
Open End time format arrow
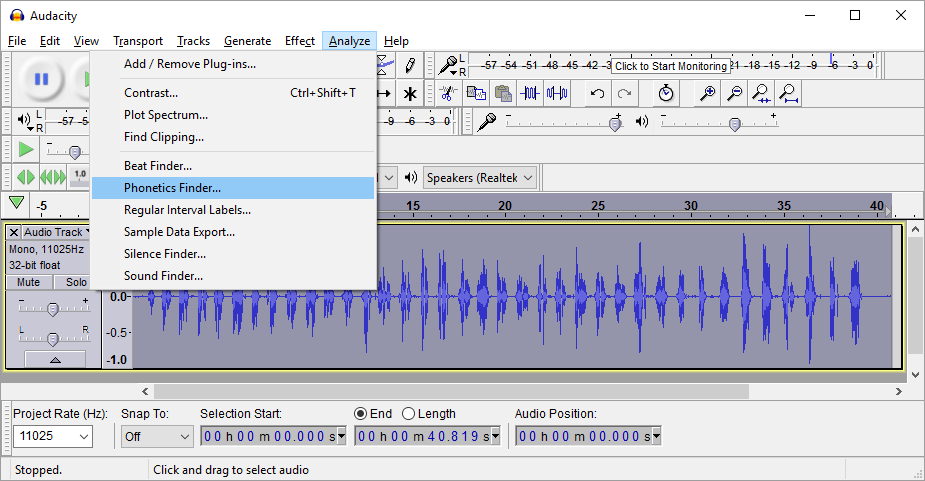(496, 436)
